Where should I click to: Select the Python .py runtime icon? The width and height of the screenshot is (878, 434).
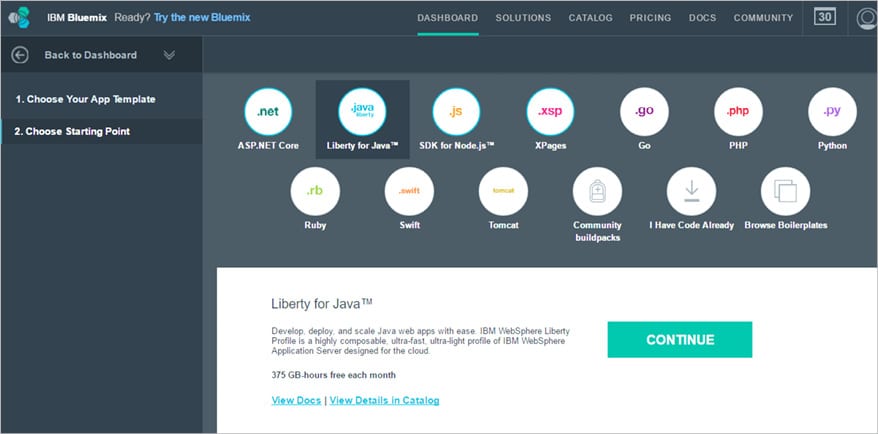[833, 111]
